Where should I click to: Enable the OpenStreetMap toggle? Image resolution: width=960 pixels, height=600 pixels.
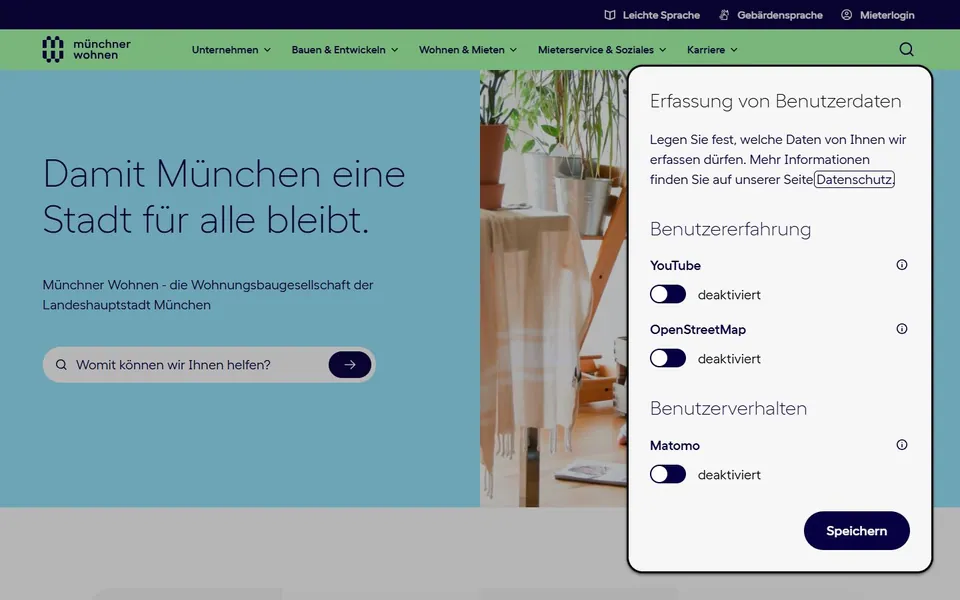point(667,358)
